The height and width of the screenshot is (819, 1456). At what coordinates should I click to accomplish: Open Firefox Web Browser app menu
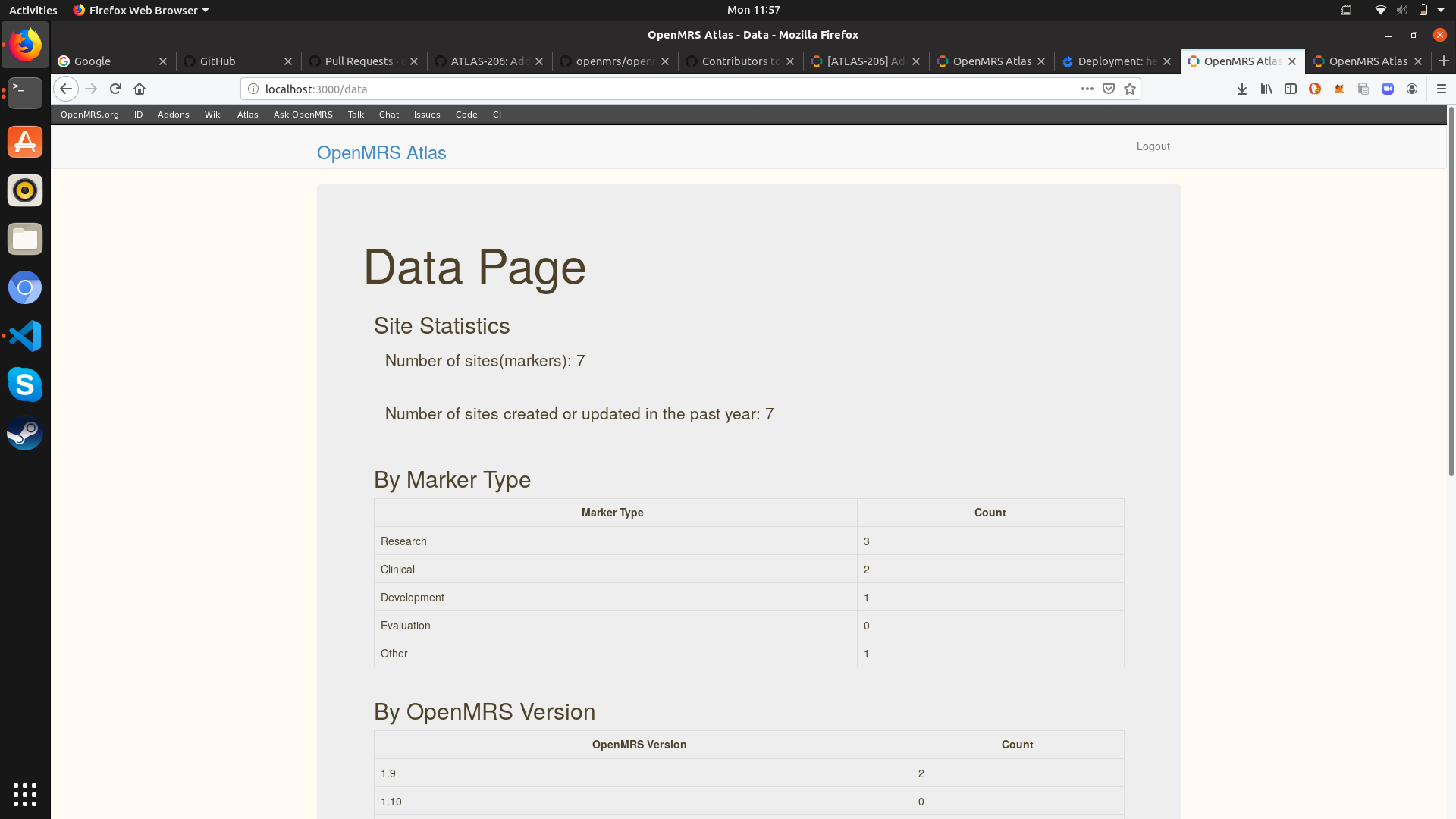pyautogui.click(x=141, y=10)
